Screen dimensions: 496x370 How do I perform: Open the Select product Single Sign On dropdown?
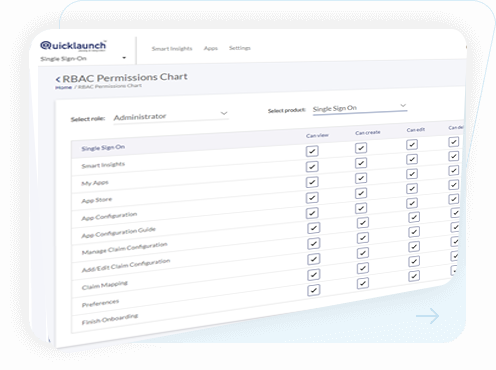[x=360, y=108]
